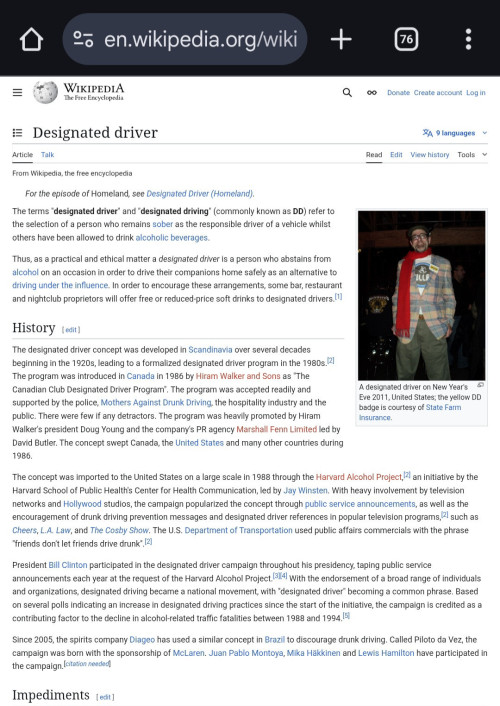The width and height of the screenshot is (500, 706).
Task: Open the Hiram Walker and Sons red link
Action: pos(238,376)
